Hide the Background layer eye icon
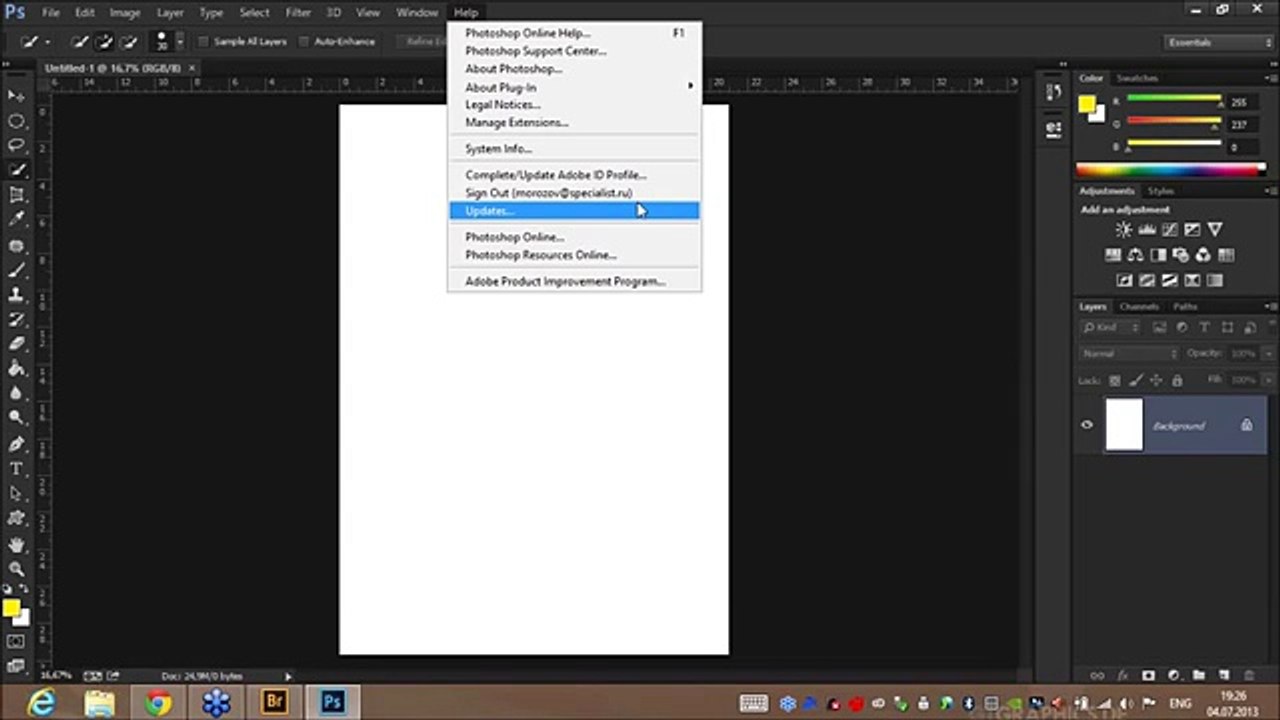The image size is (1280, 720). (x=1087, y=425)
